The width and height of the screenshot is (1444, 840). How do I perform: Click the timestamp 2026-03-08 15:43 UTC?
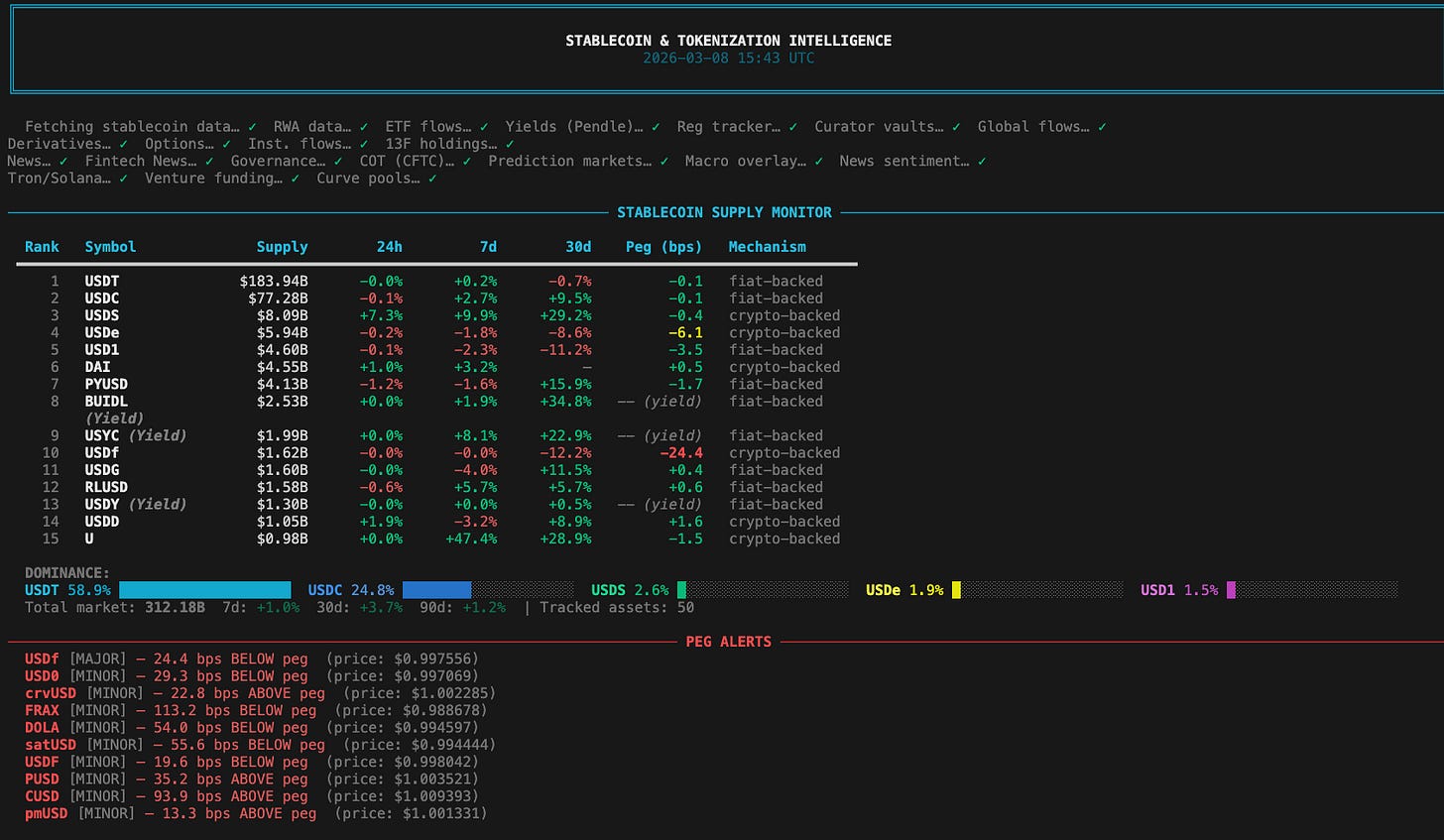729,58
